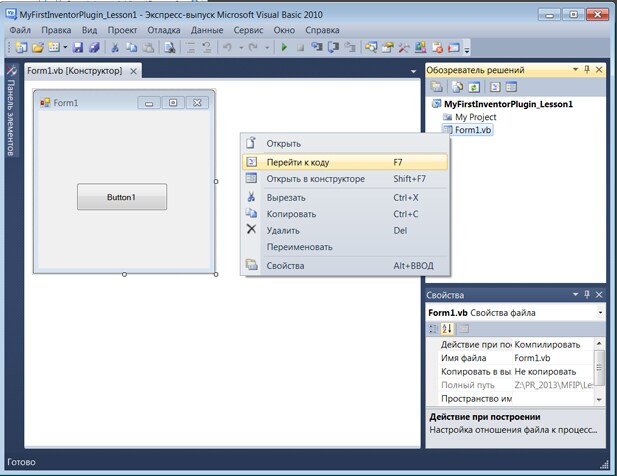Open the Solution Explorer window position dropdown arrow

tap(573, 70)
